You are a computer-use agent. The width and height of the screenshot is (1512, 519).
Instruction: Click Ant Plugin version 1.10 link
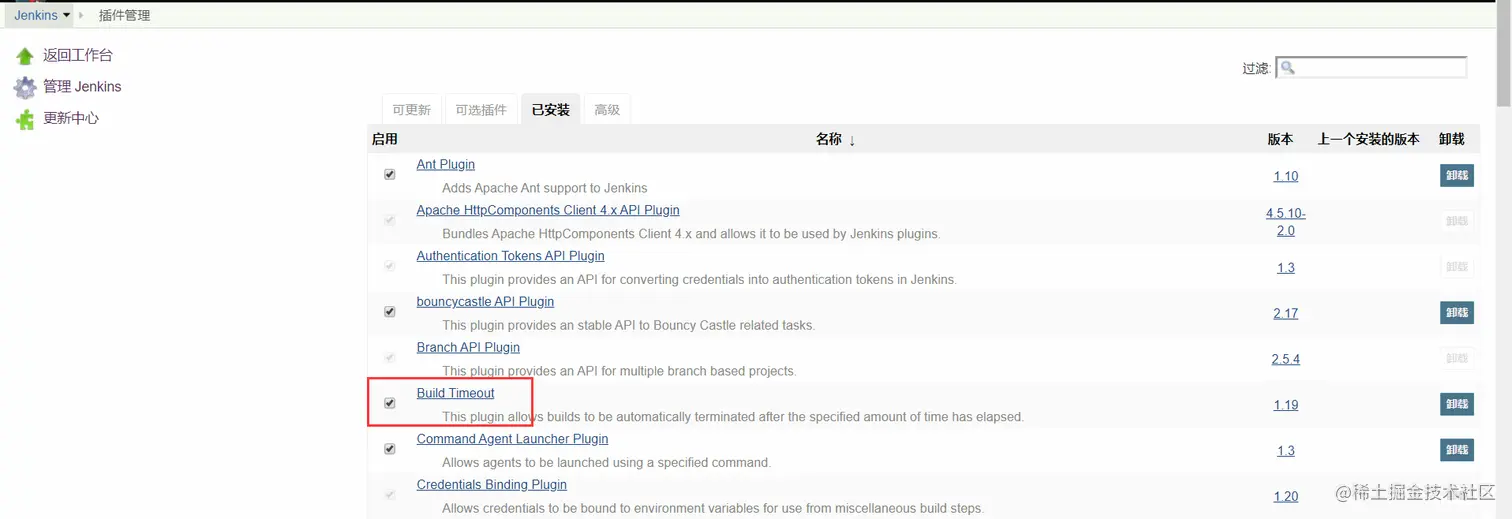[x=1286, y=176]
